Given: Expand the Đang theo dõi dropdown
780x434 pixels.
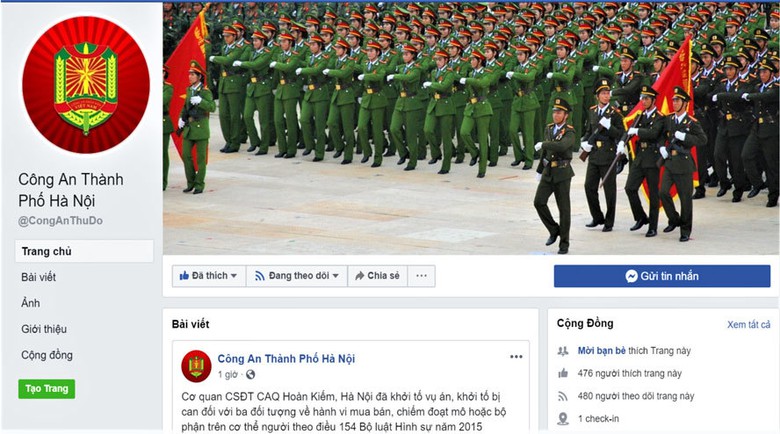Looking at the screenshot, I should 296,276.
